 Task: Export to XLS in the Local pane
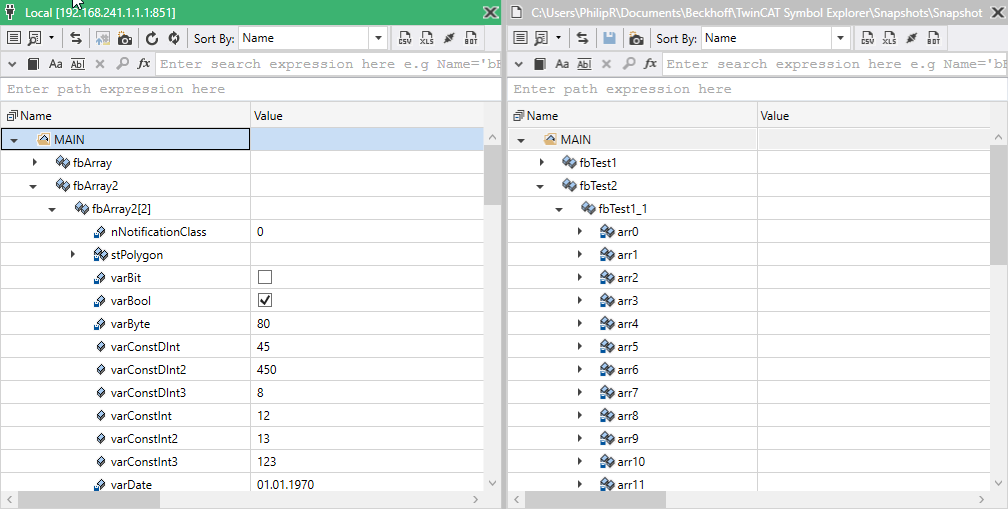click(x=427, y=38)
